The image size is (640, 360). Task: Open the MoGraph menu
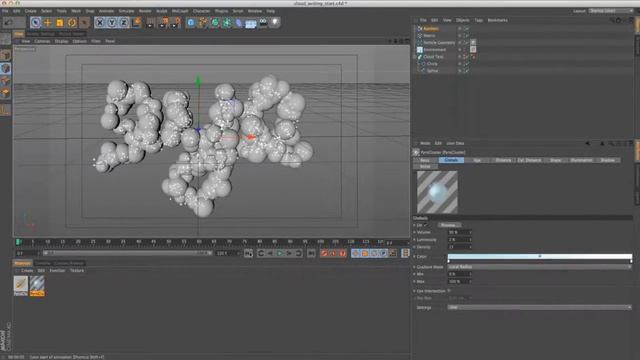[x=180, y=11]
